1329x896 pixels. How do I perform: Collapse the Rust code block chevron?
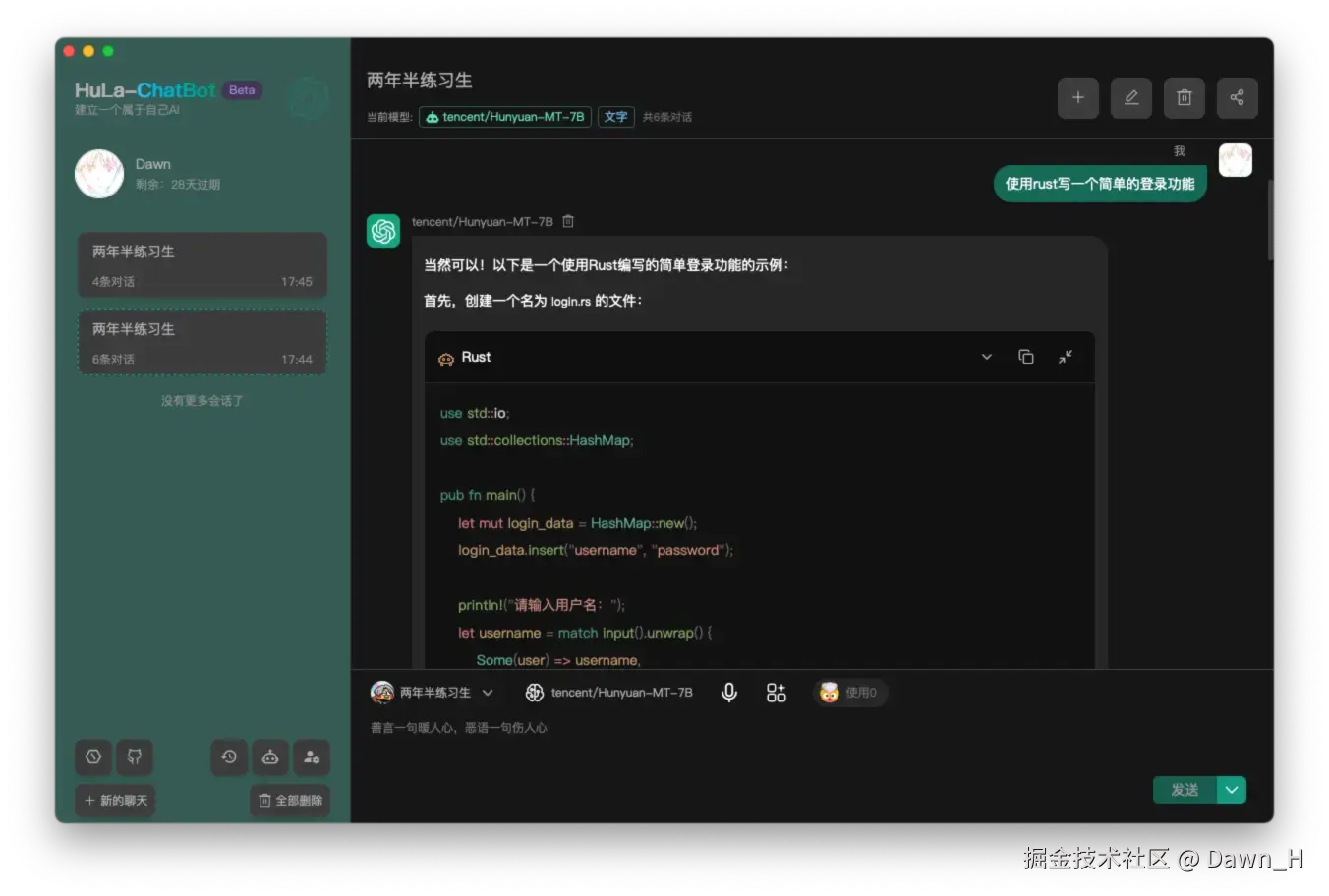987,357
